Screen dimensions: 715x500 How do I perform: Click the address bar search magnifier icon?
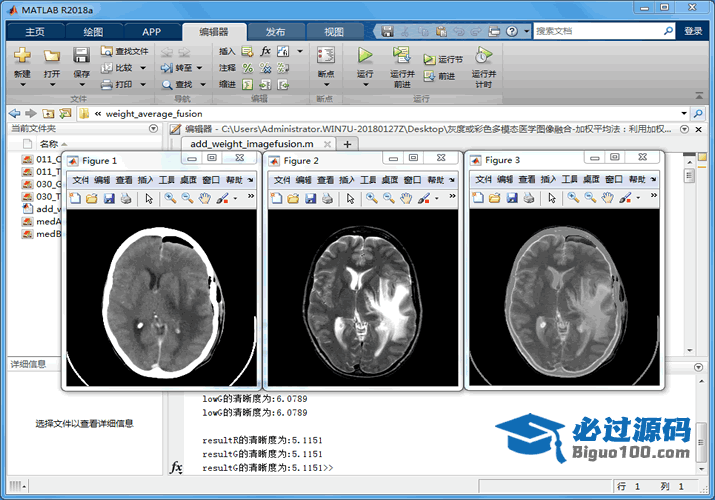pyautogui.click(x=698, y=113)
